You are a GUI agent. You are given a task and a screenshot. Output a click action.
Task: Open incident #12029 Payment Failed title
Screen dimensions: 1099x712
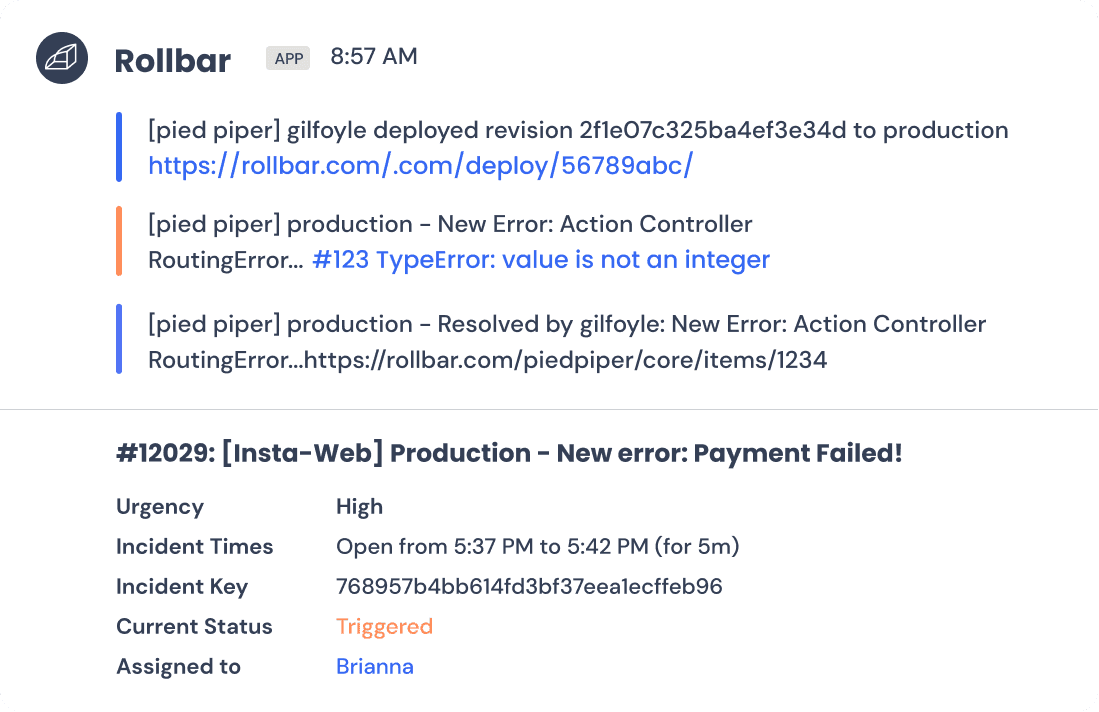point(509,453)
